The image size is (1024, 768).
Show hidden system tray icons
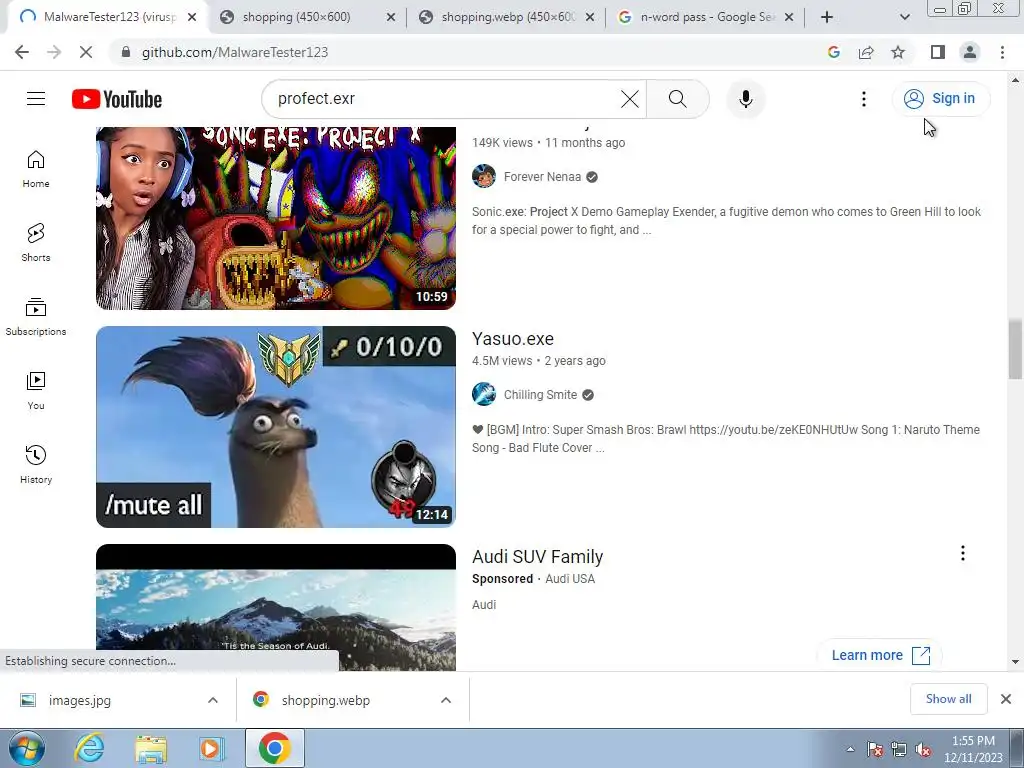850,750
